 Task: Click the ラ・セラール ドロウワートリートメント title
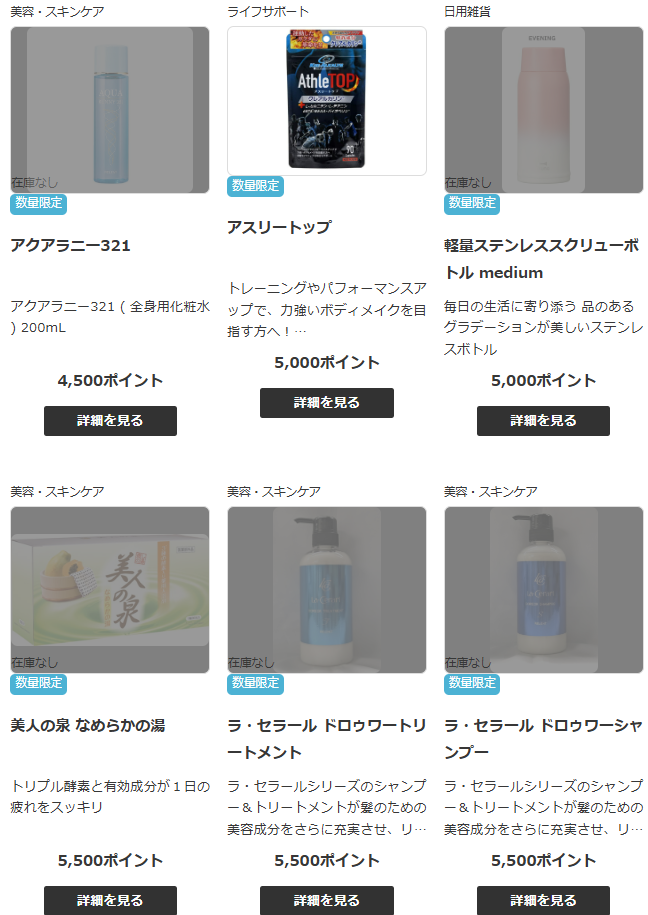coord(327,739)
